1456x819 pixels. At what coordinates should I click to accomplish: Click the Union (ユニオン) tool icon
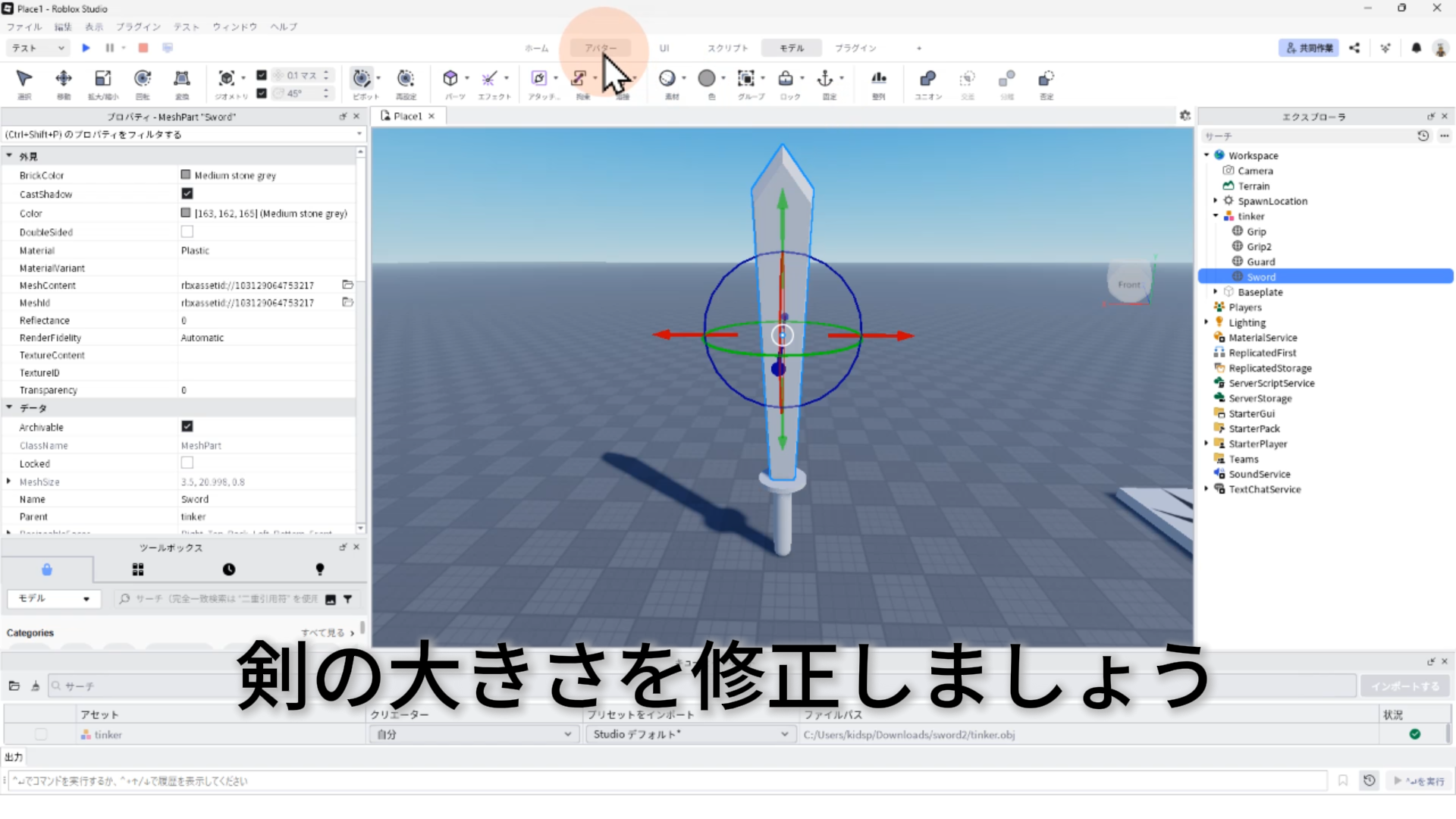coord(927,79)
